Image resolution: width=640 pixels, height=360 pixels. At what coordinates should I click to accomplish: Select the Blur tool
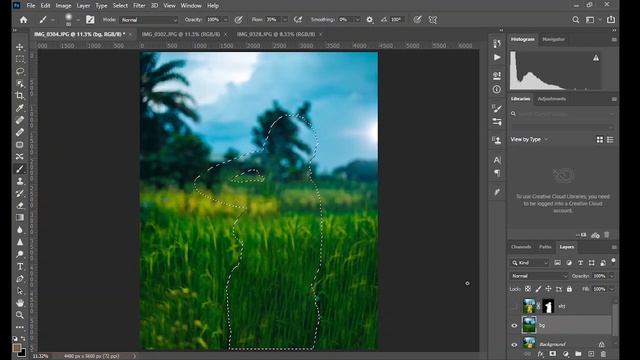pyautogui.click(x=20, y=230)
